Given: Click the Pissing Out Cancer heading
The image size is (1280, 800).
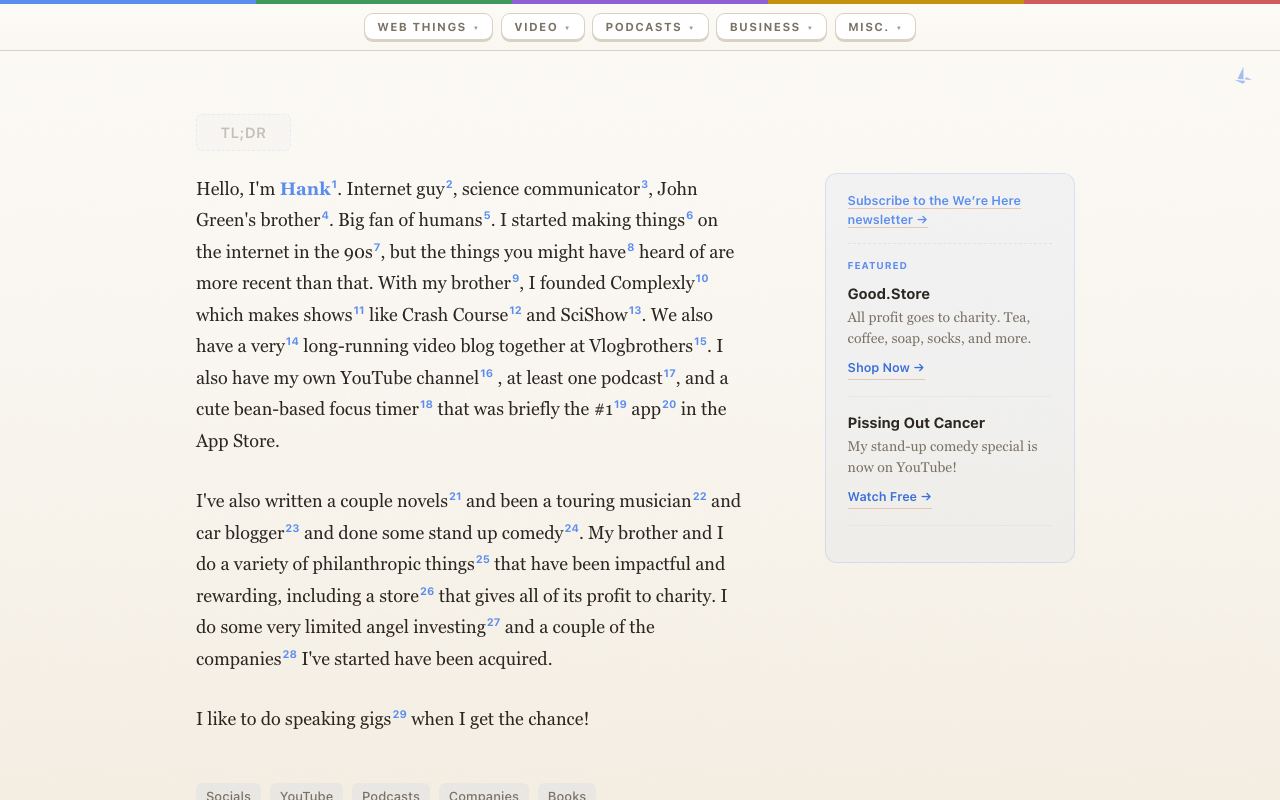Looking at the screenshot, I should [916, 423].
